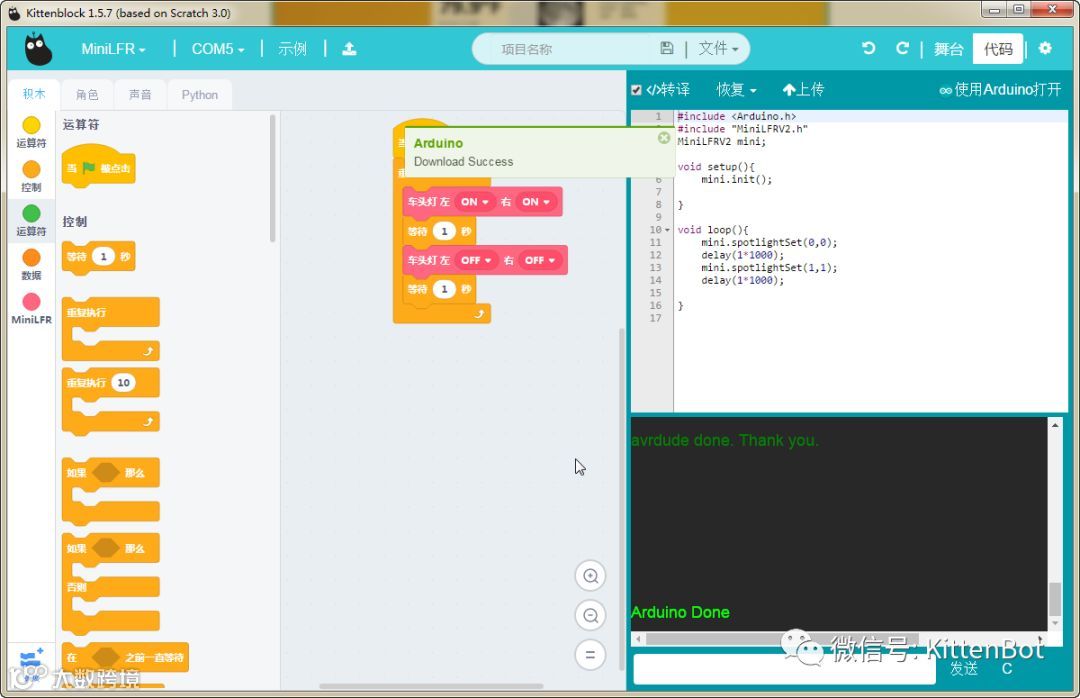Click the undo arrow icon
The image size is (1080, 698).
click(x=869, y=48)
